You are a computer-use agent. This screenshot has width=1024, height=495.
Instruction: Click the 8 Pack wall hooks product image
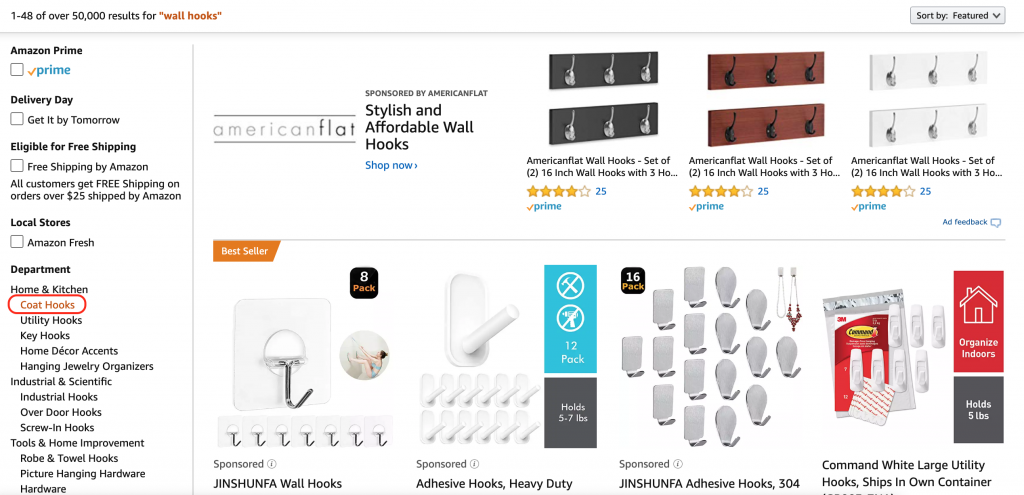tap(306, 356)
